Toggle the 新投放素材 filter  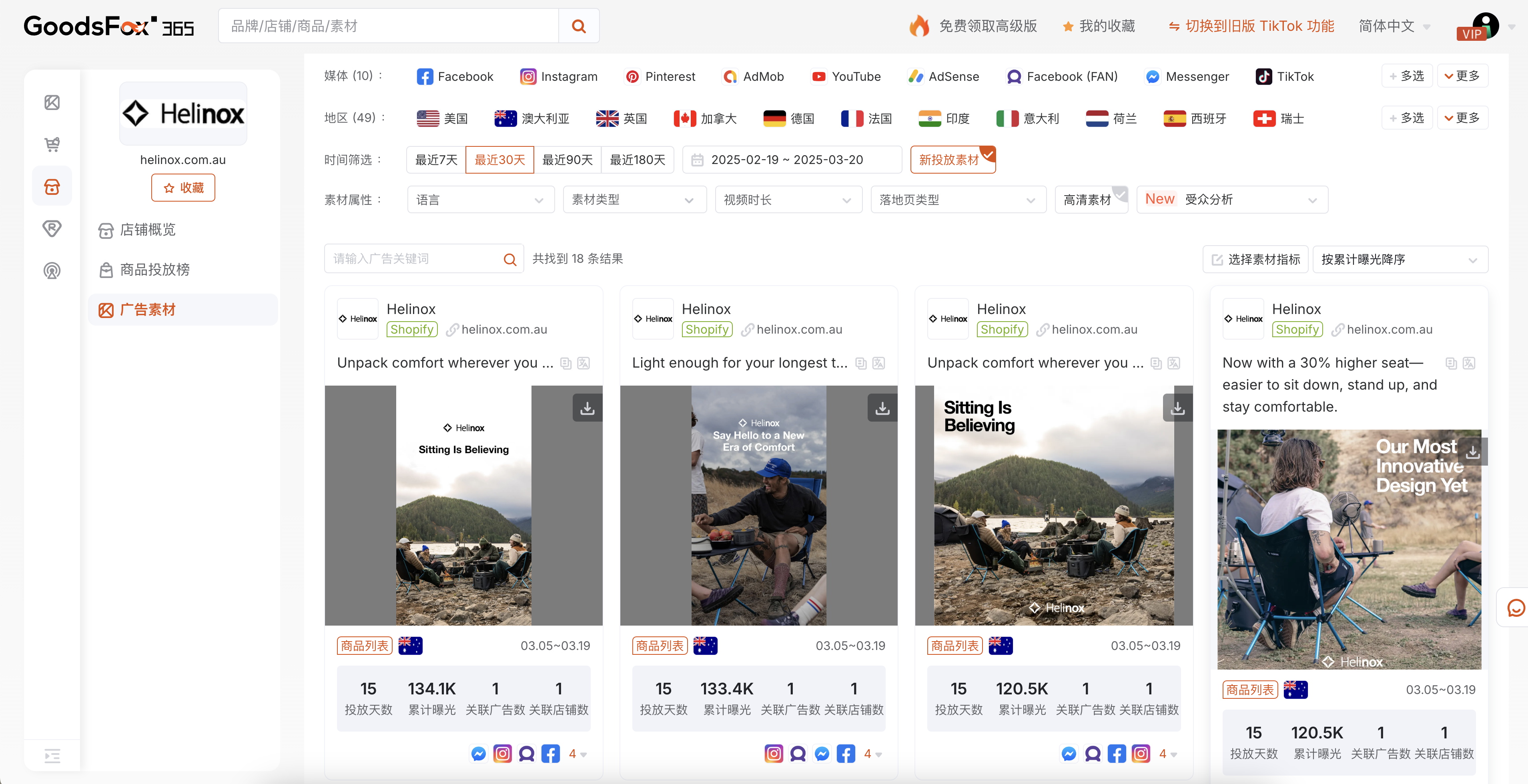coord(952,160)
